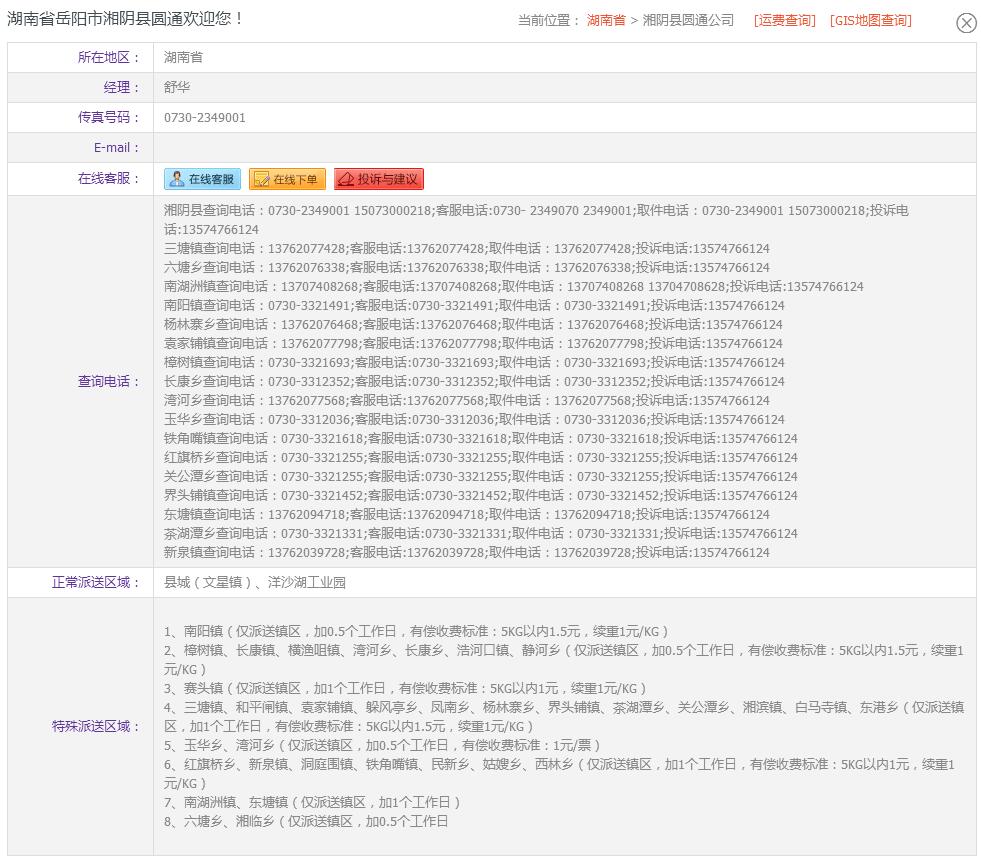
Task: Close the page with the X icon
Action: [x=965, y=23]
